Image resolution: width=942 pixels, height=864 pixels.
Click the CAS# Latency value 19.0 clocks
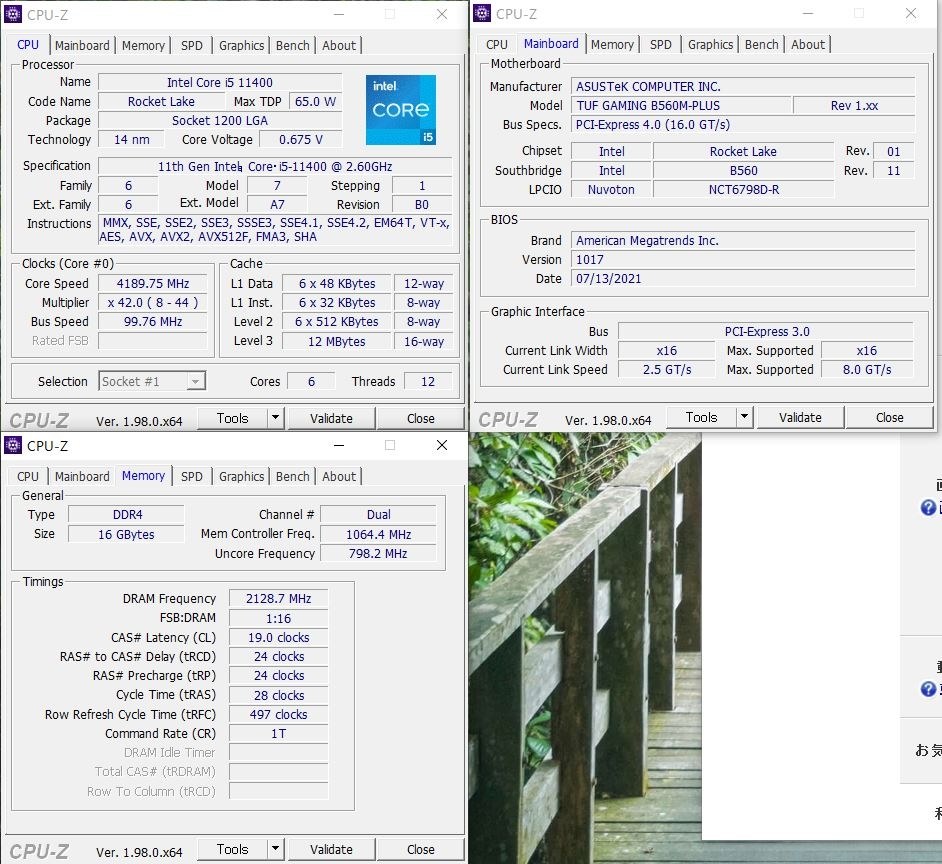278,637
